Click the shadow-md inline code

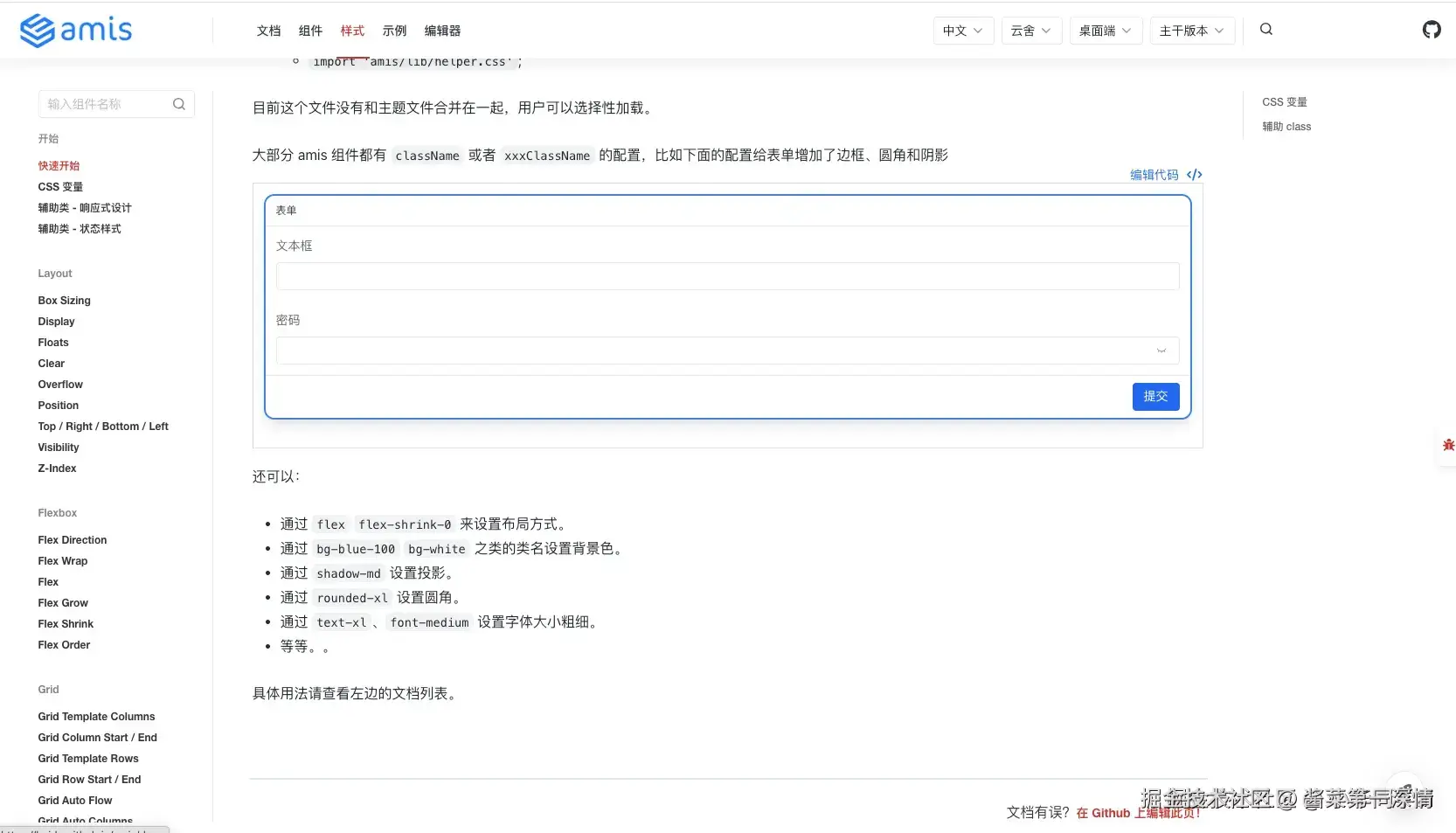click(x=349, y=573)
